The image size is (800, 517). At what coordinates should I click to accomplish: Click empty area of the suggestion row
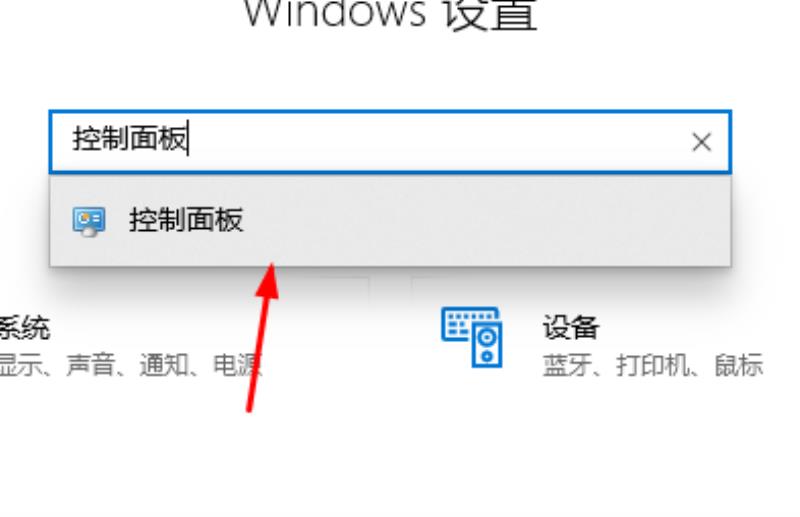click(485, 220)
